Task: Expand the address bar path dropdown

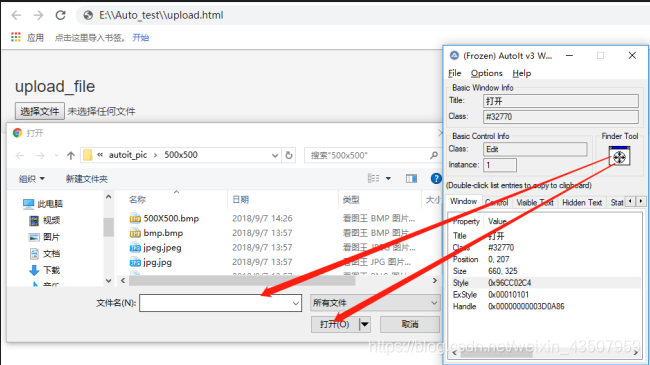Action: 275,156
